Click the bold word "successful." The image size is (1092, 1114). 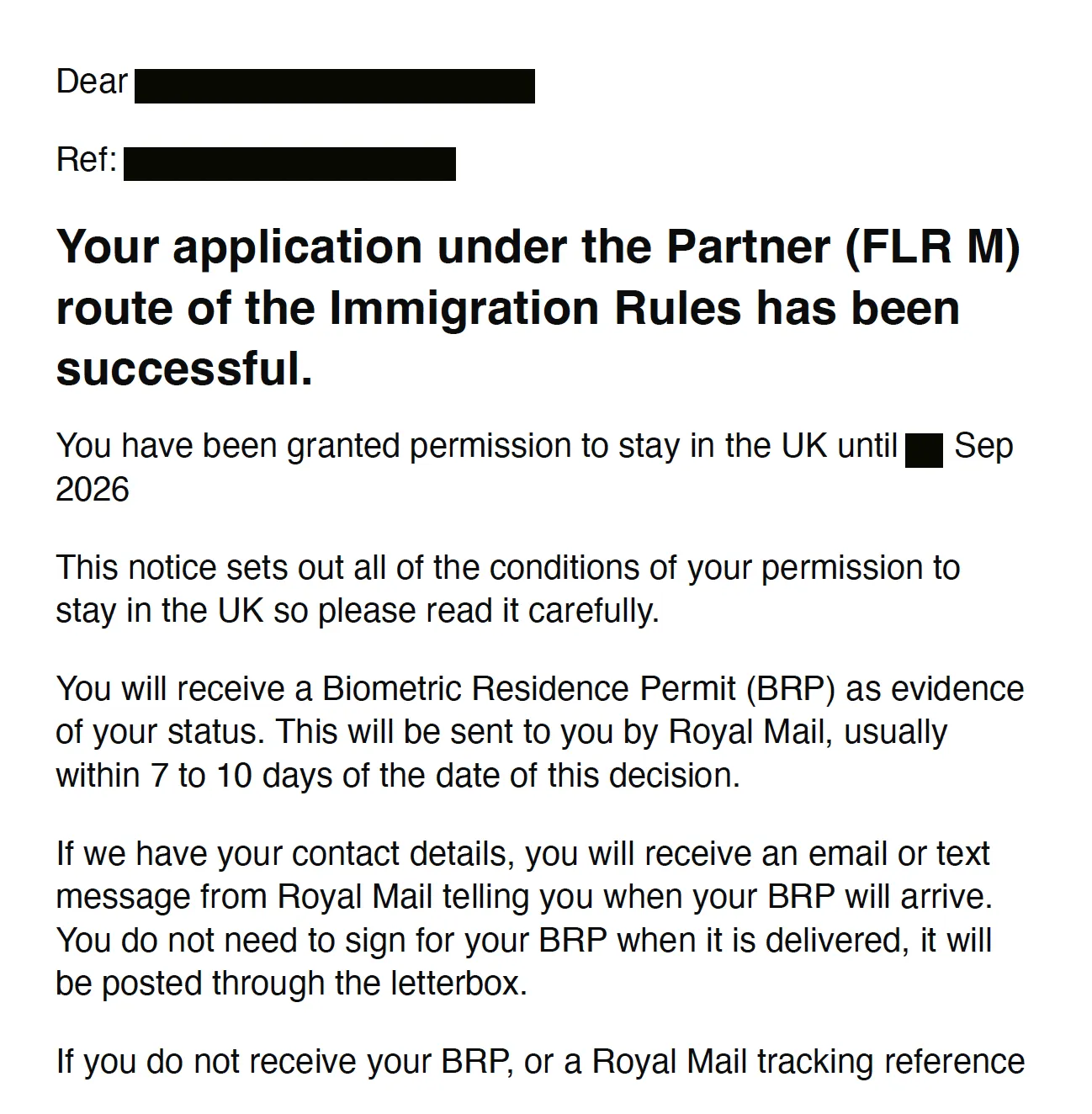pos(184,369)
